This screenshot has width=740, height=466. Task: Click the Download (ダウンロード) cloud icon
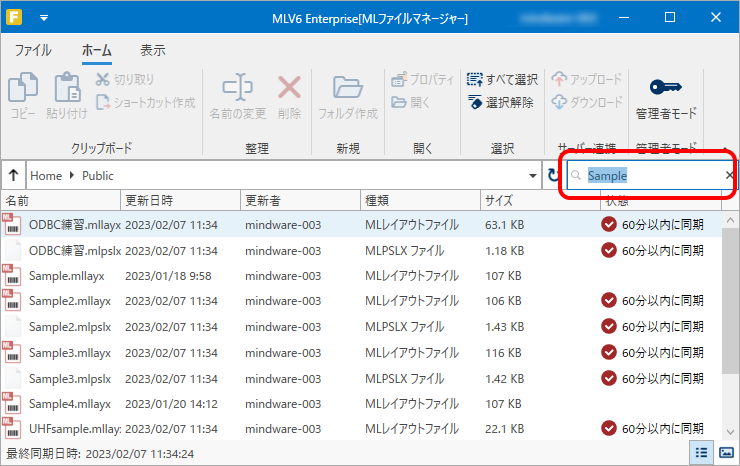pyautogui.click(x=559, y=102)
